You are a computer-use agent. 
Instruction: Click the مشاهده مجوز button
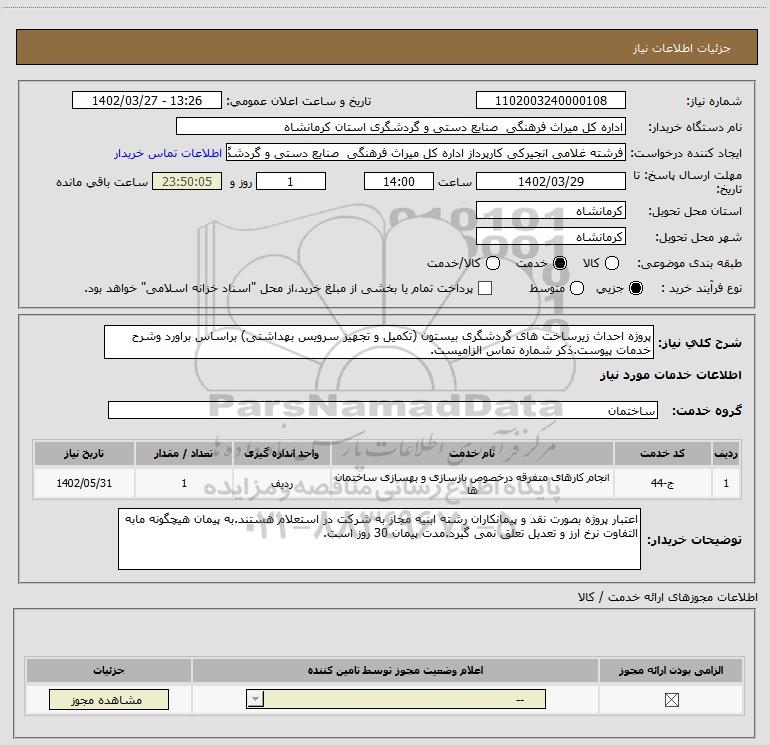[x=109, y=700]
